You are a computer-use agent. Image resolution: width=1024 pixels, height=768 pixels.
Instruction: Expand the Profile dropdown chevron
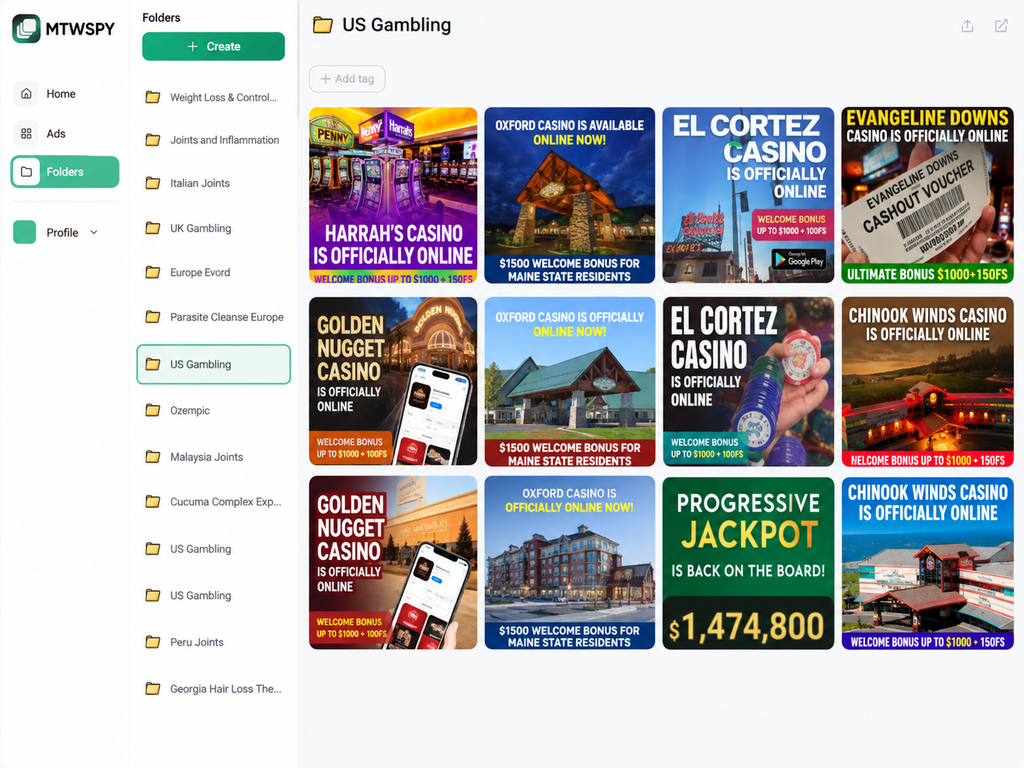94,232
